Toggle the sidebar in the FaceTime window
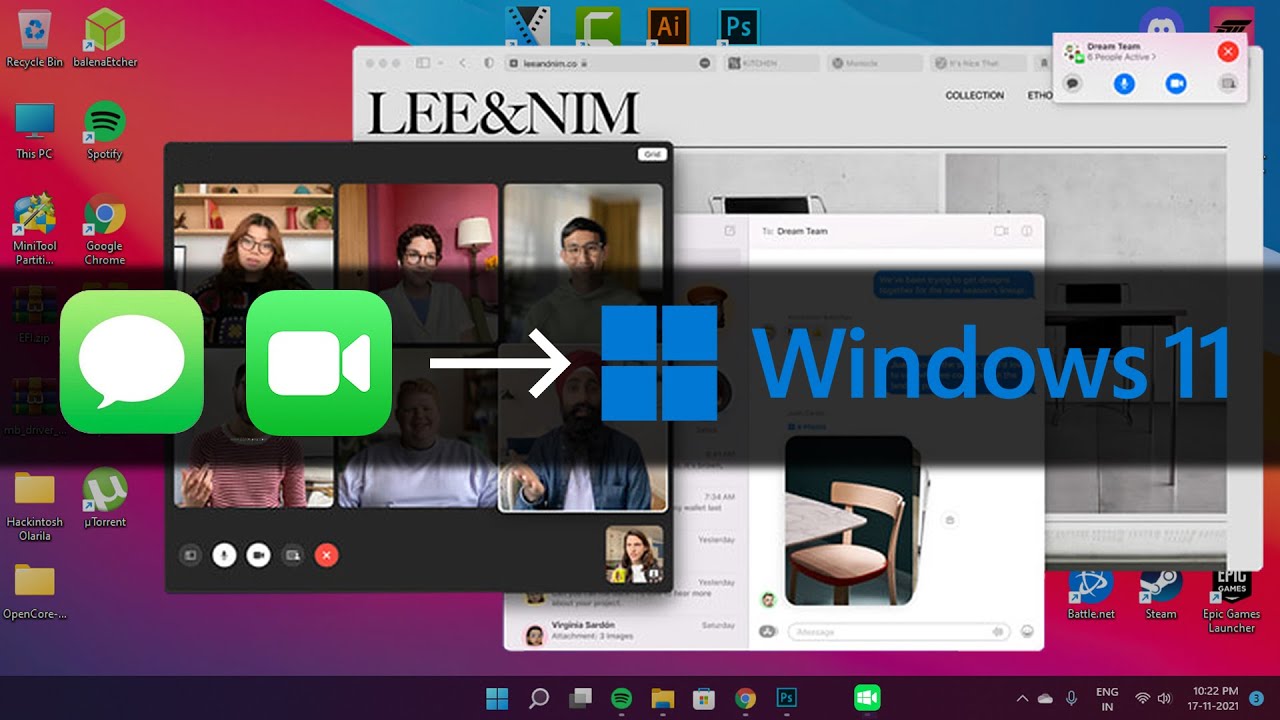The image size is (1280, 720). 190,555
